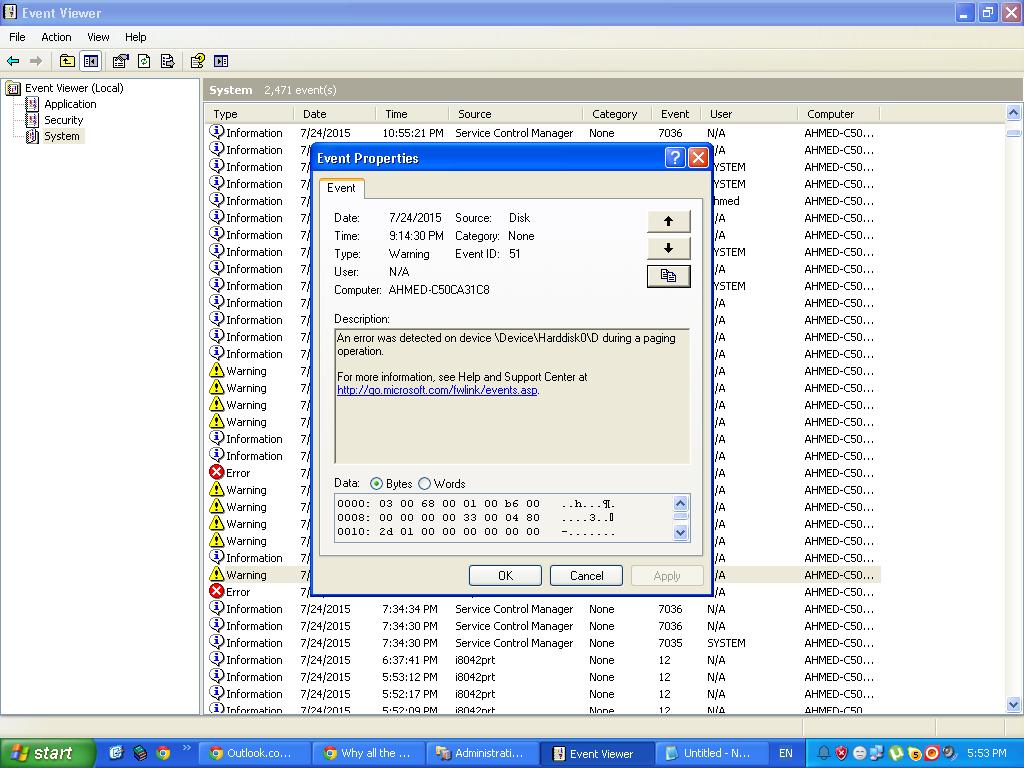Screen dimensions: 1024x768
Task: Click the Help toolbar icon
Action: (197, 61)
